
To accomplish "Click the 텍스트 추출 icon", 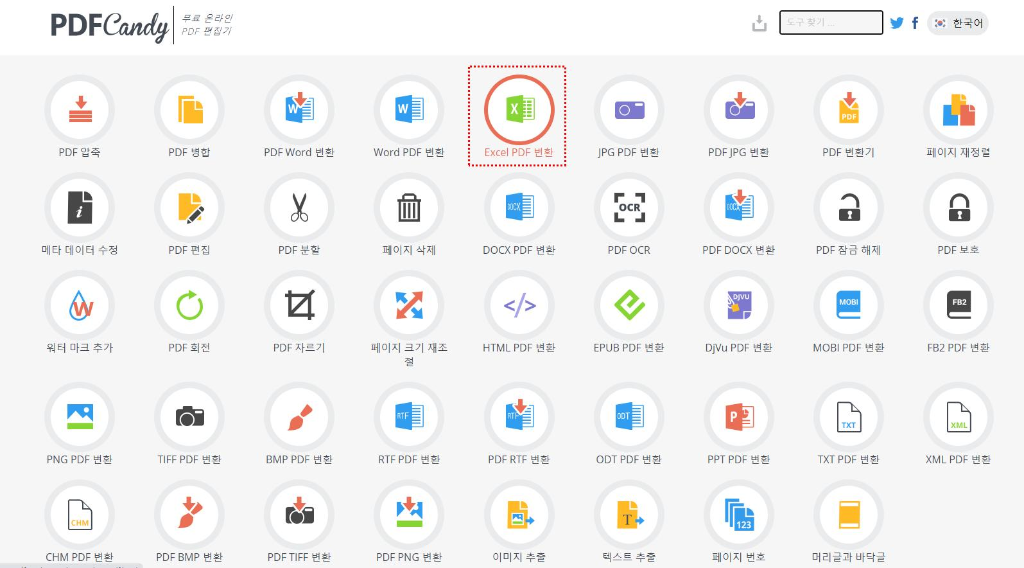I will click(x=629, y=514).
